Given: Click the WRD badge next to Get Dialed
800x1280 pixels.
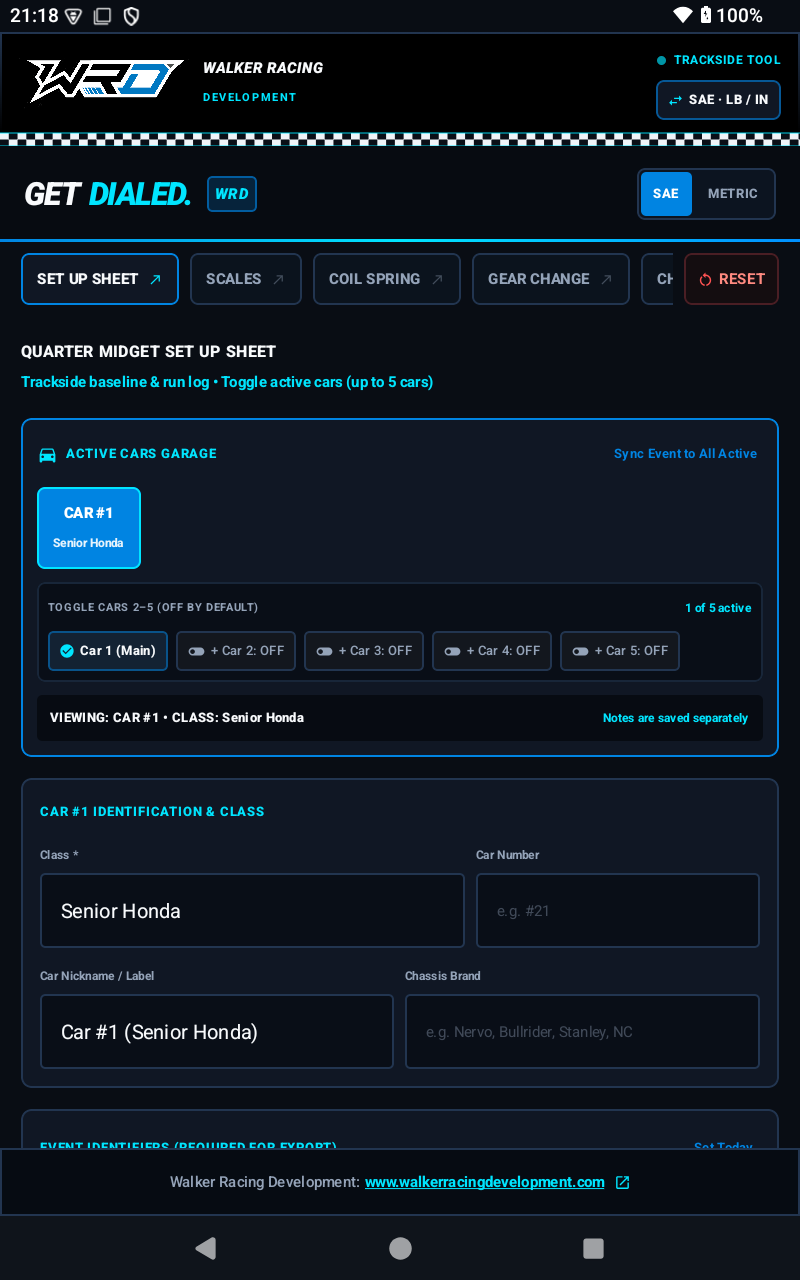Looking at the screenshot, I should (x=232, y=194).
